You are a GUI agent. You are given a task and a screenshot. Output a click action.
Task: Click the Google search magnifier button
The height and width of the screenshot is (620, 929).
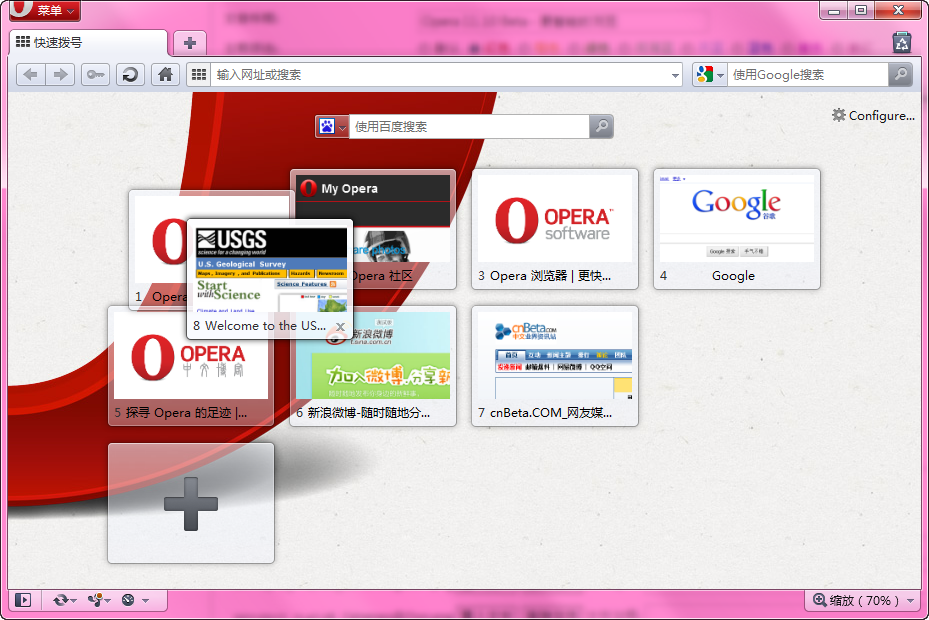click(x=900, y=75)
